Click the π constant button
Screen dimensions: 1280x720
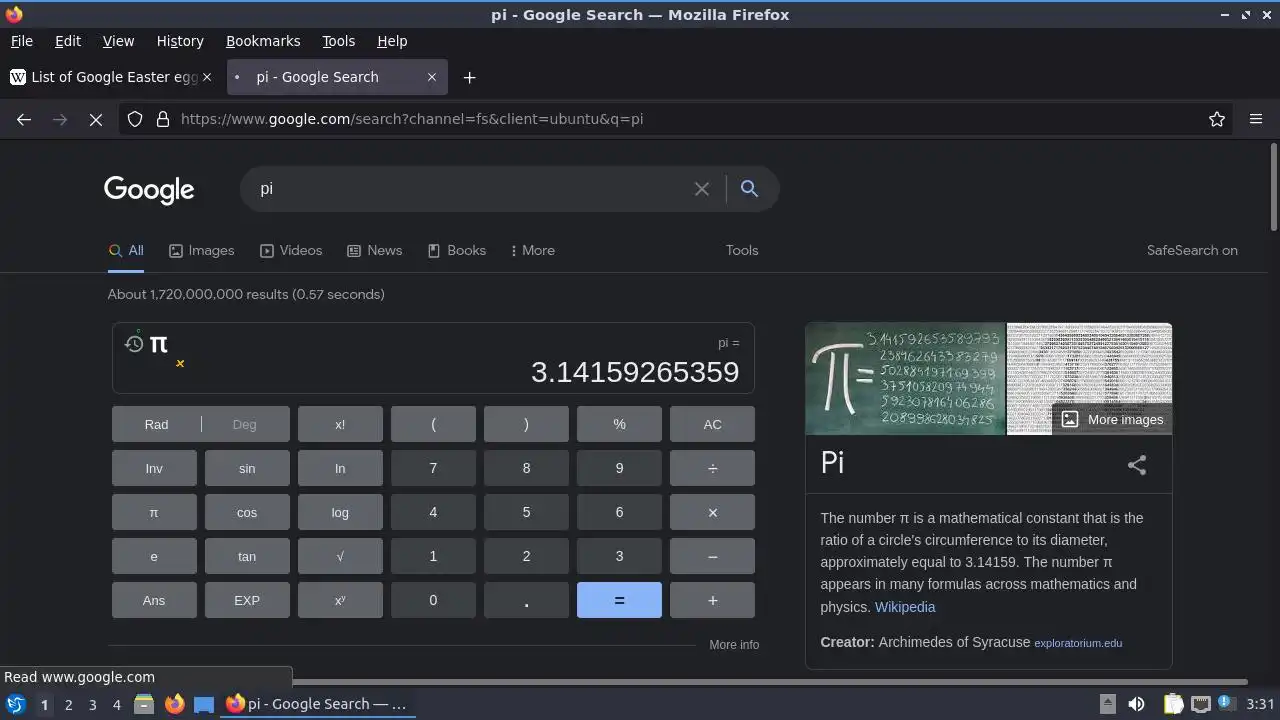pos(154,512)
